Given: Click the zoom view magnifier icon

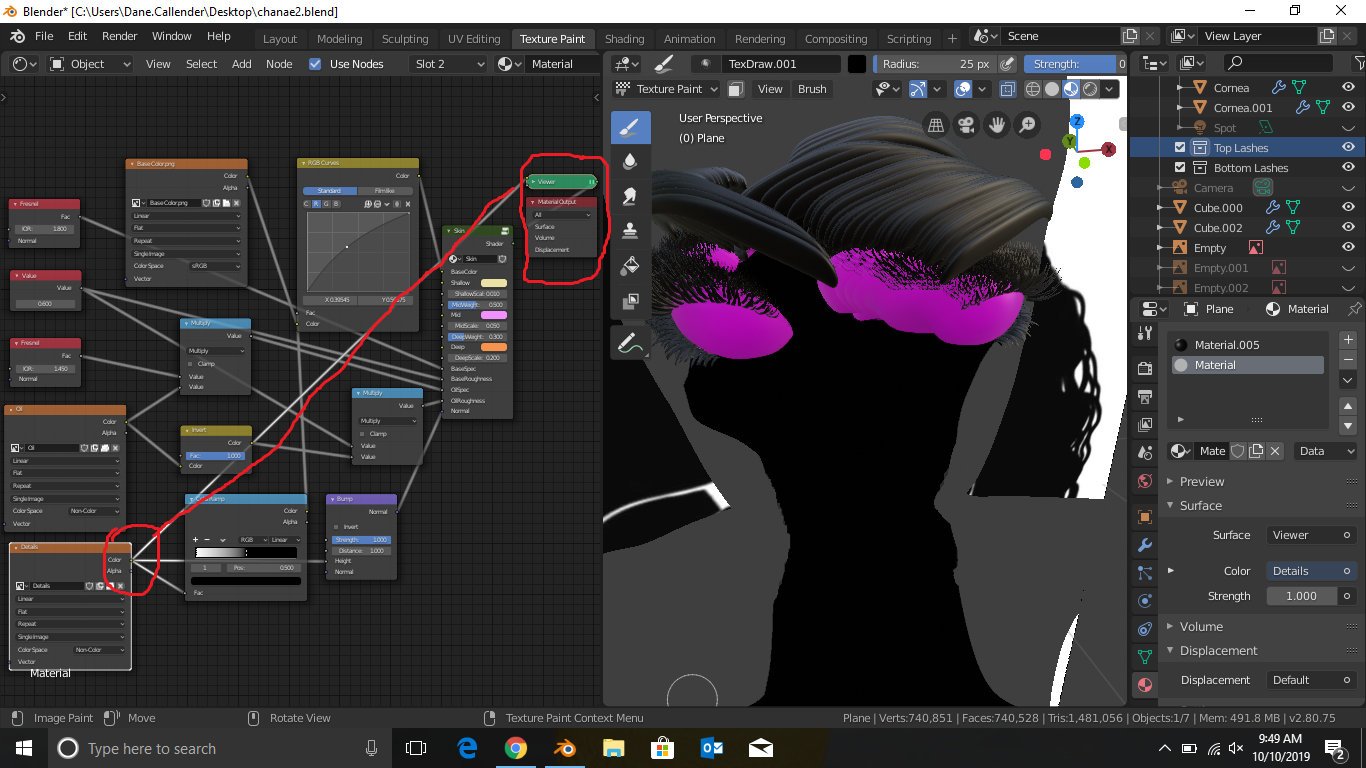Looking at the screenshot, I should tap(1027, 125).
